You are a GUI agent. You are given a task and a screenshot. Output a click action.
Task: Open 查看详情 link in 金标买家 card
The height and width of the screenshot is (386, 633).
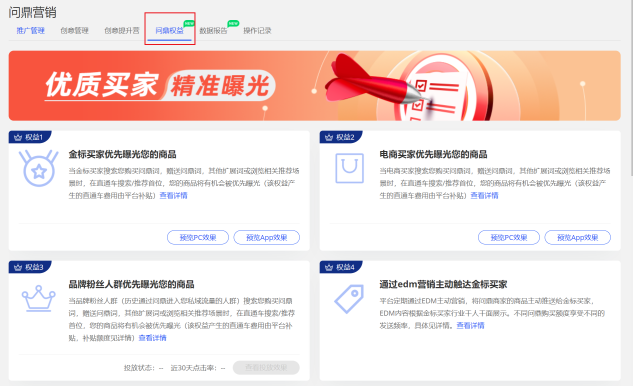click(x=174, y=195)
